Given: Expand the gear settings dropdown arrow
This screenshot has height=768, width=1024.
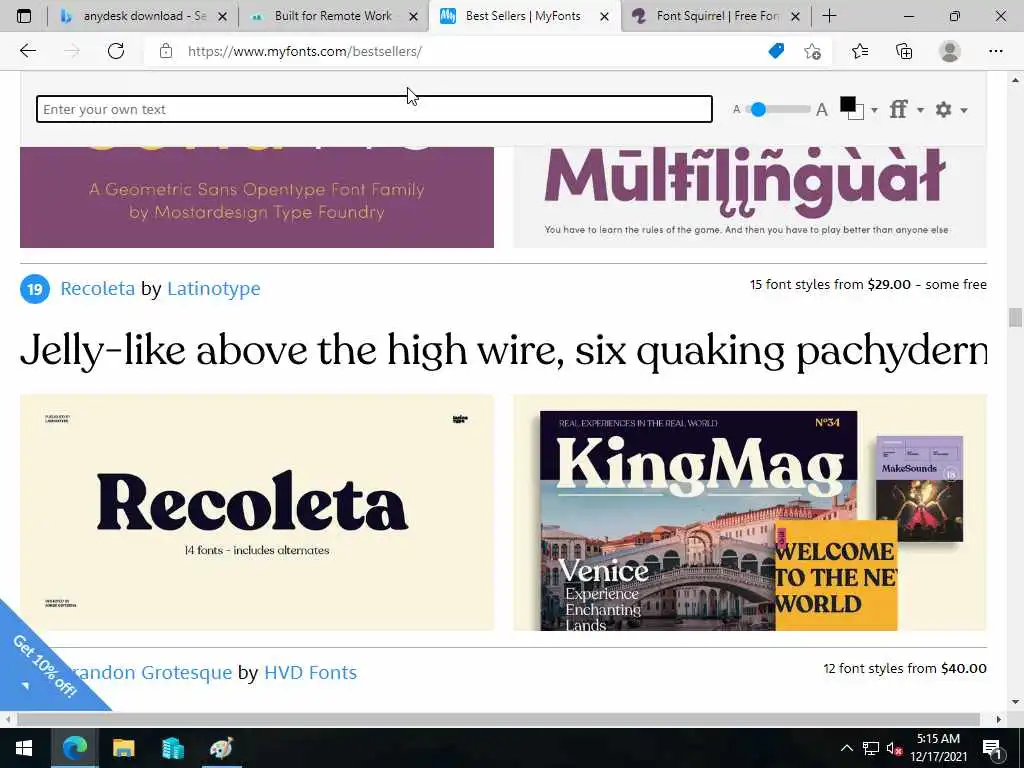Looking at the screenshot, I should [964, 110].
